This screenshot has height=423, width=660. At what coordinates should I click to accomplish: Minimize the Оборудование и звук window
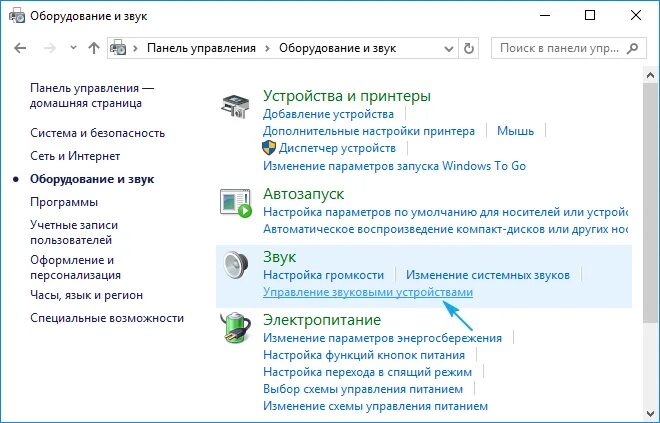pos(545,16)
